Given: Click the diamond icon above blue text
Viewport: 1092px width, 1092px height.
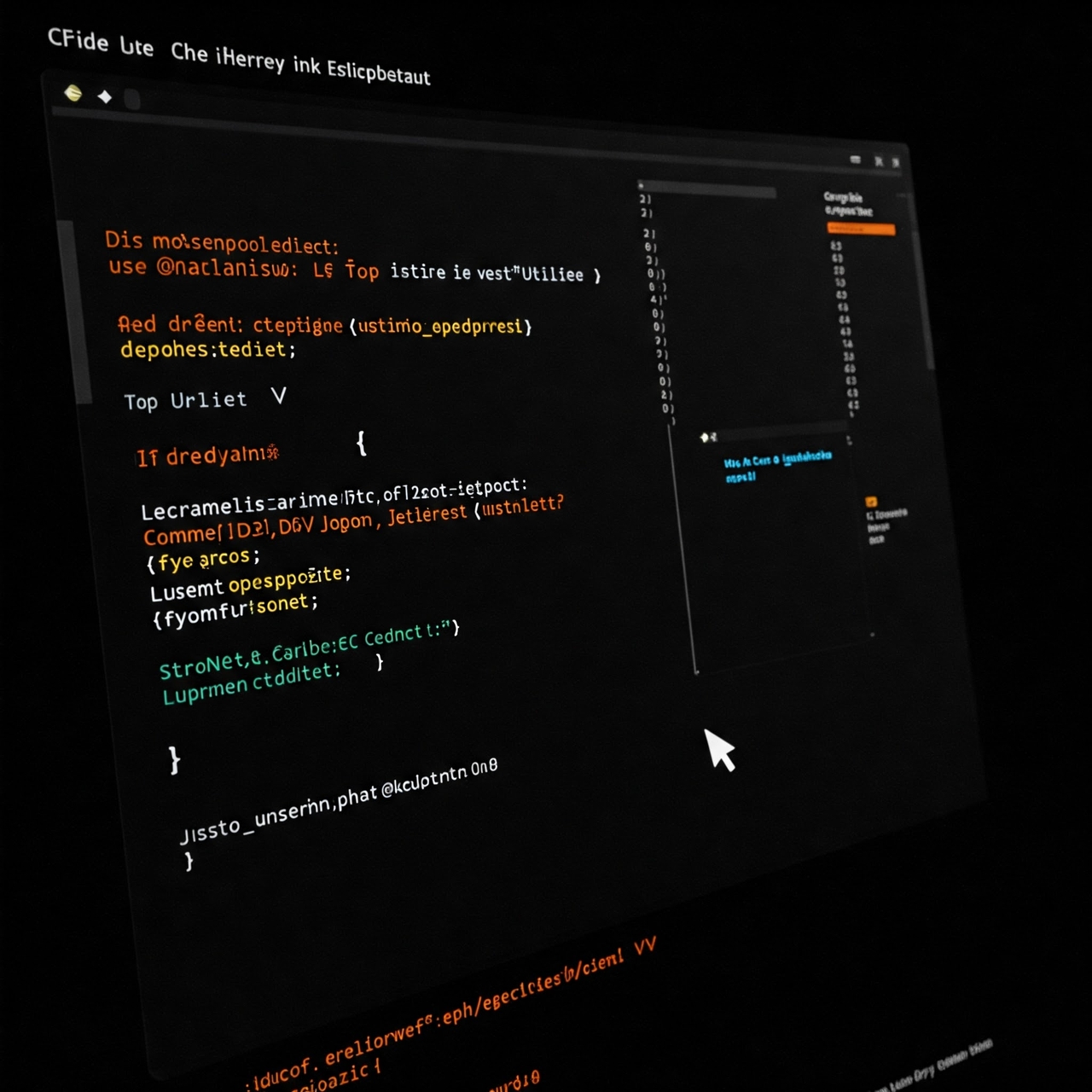Looking at the screenshot, I should 706,437.
